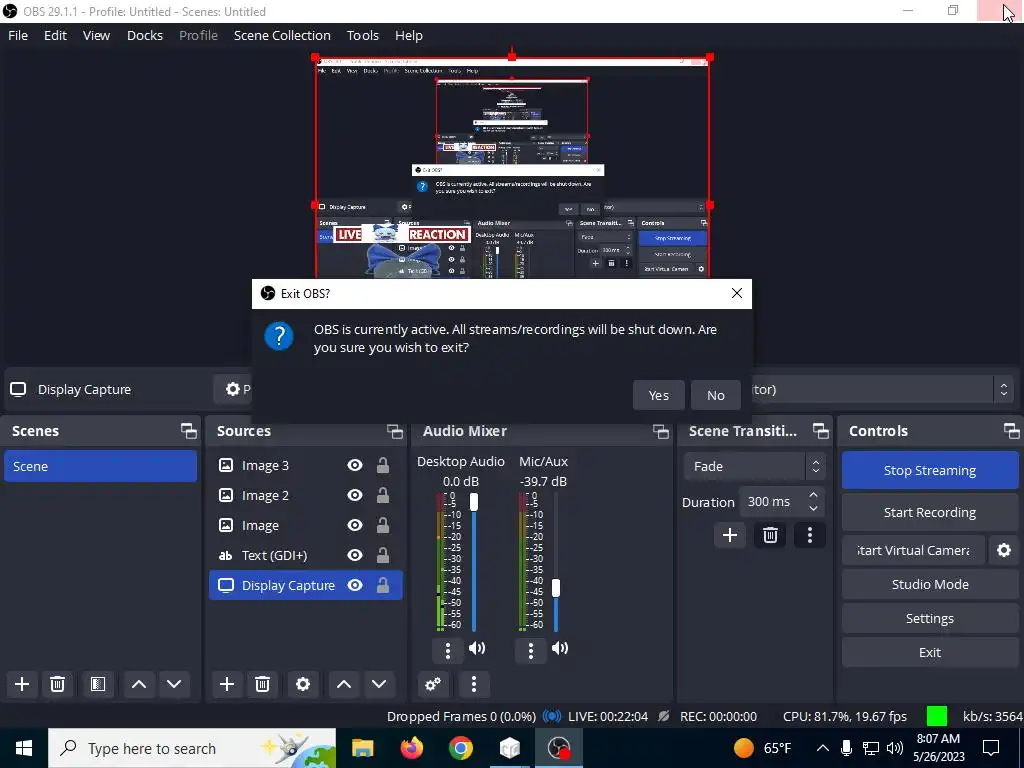The width and height of the screenshot is (1024, 768).
Task: Open the Tools menu
Action: (x=362, y=35)
